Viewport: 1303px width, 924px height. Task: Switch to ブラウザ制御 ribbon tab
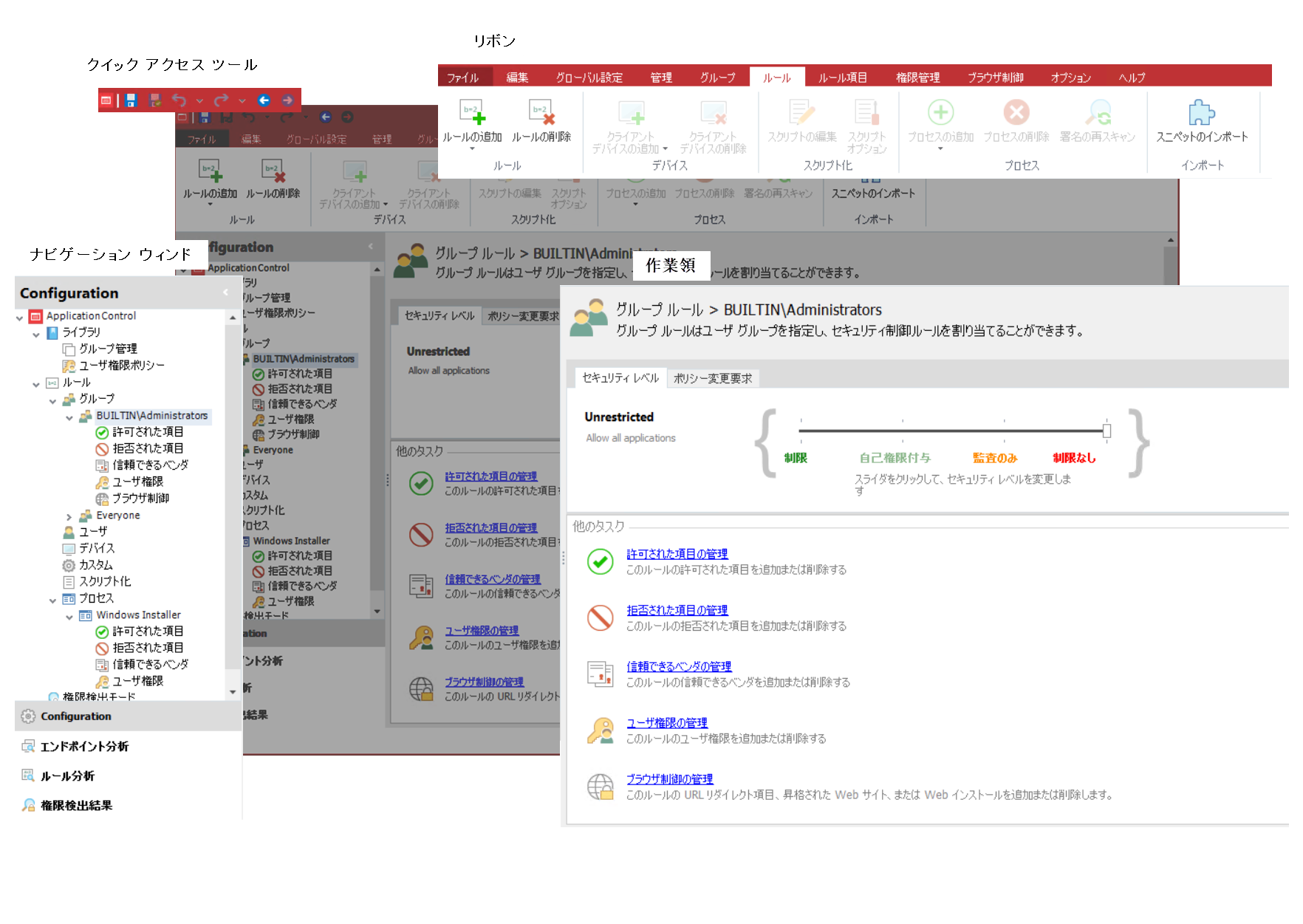coord(996,78)
